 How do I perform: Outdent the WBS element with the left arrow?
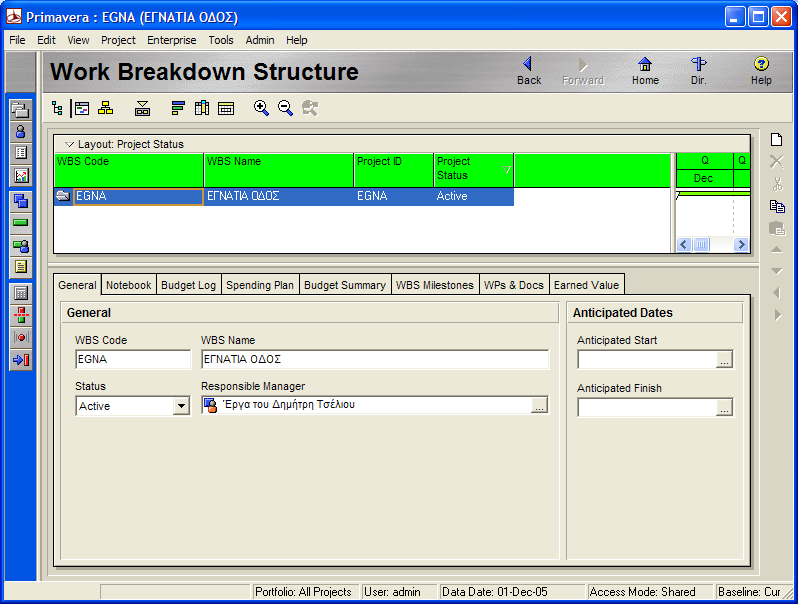pos(777,293)
